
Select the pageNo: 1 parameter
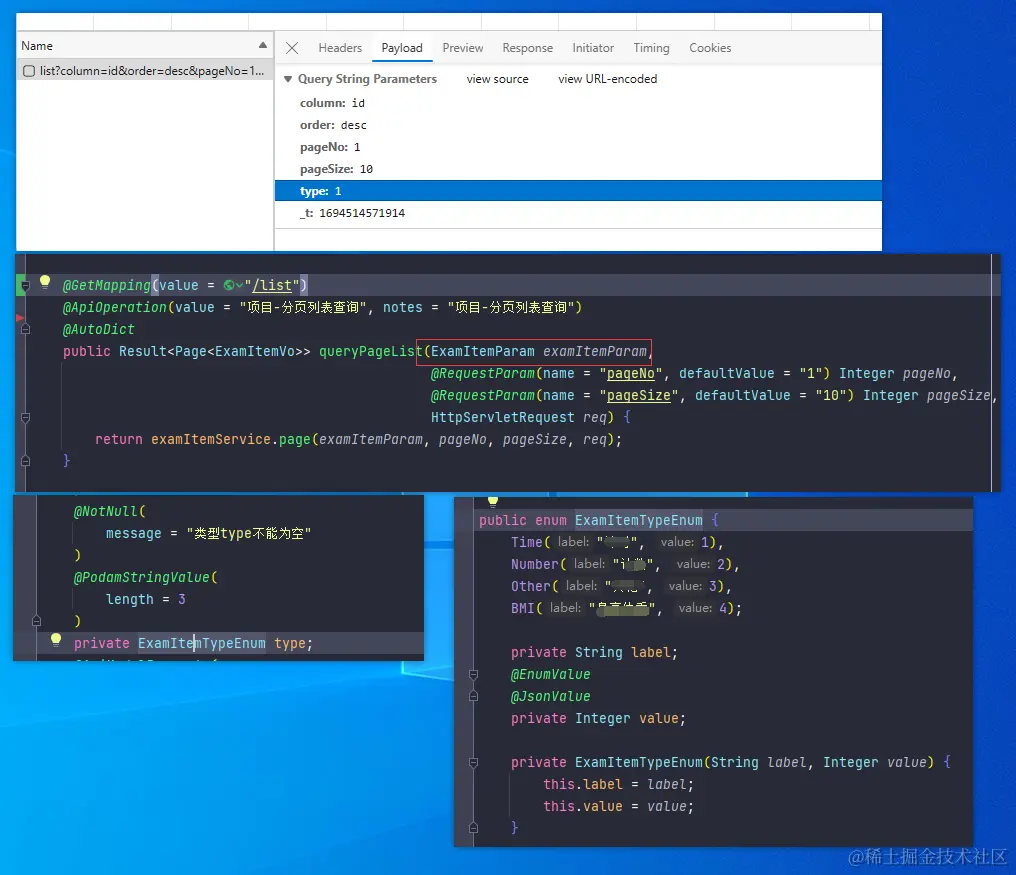point(330,147)
